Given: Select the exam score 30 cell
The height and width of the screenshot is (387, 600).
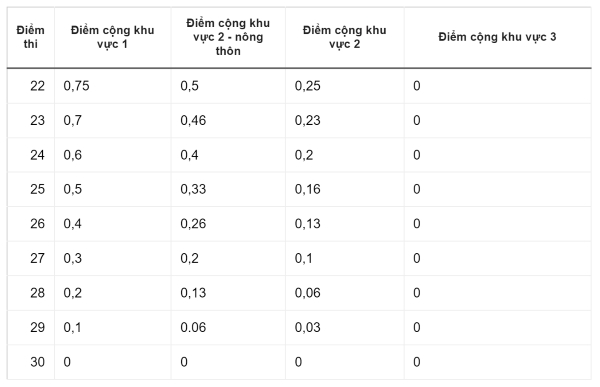Looking at the screenshot, I should click(31, 362).
